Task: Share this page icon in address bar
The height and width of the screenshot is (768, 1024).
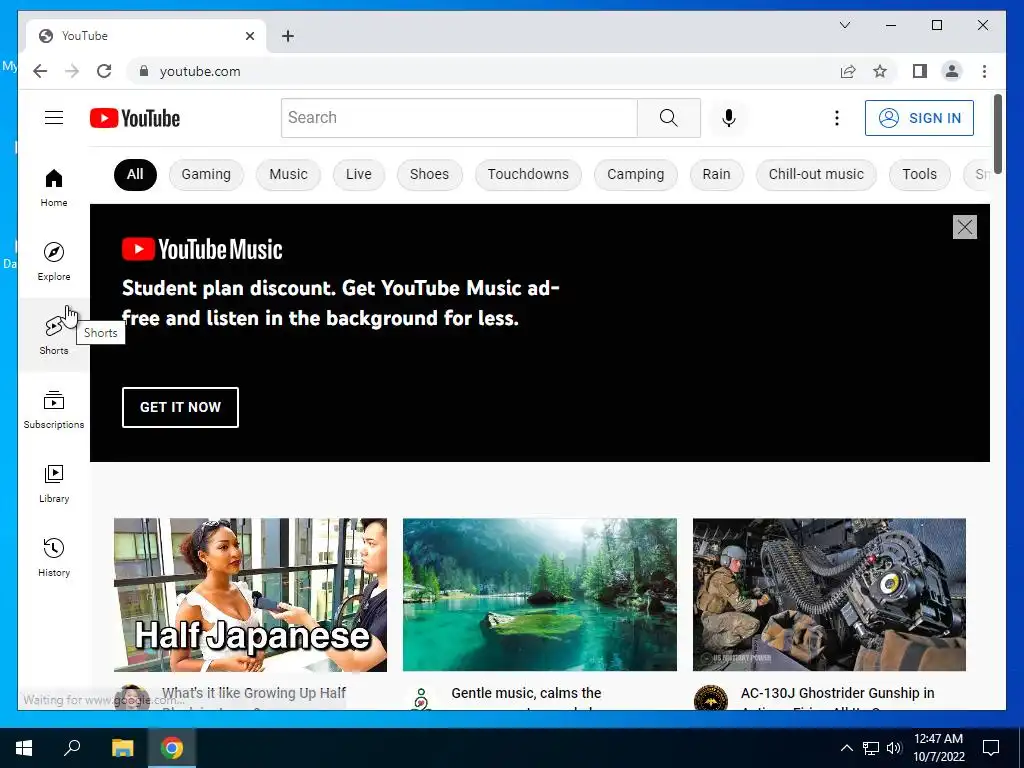Action: [x=848, y=71]
